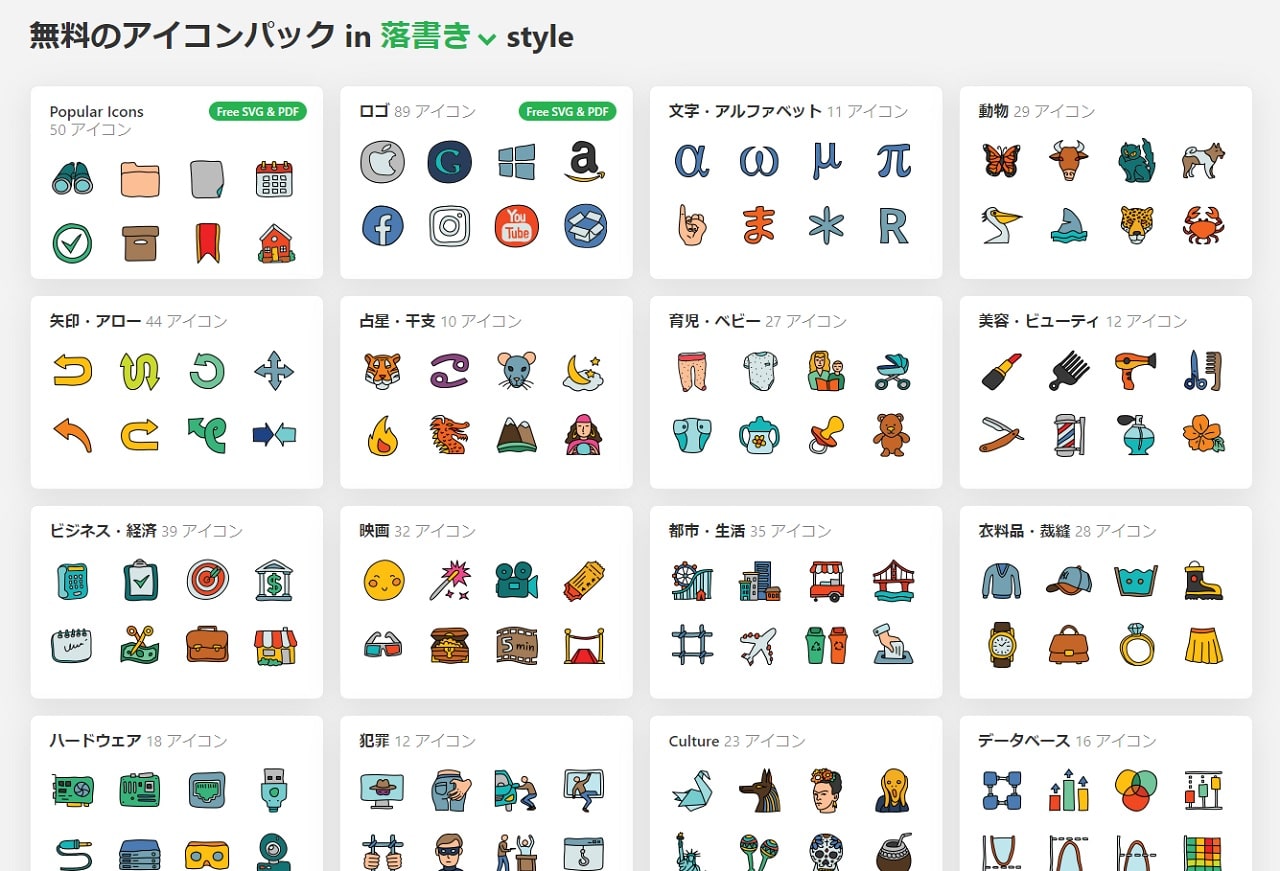The height and width of the screenshot is (871, 1280).
Task: Click Free SVG & PDF badge on Popular Icons
Action: pos(258,111)
